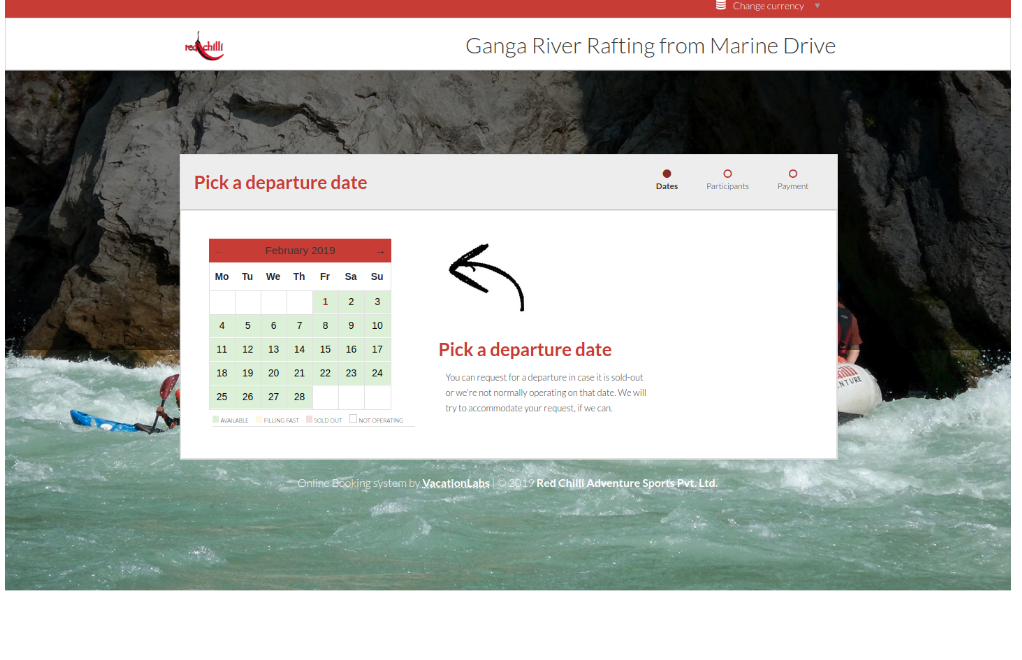Viewport: 1022px width, 660px height.
Task: Pick February 1 as departure date
Action: pos(325,302)
